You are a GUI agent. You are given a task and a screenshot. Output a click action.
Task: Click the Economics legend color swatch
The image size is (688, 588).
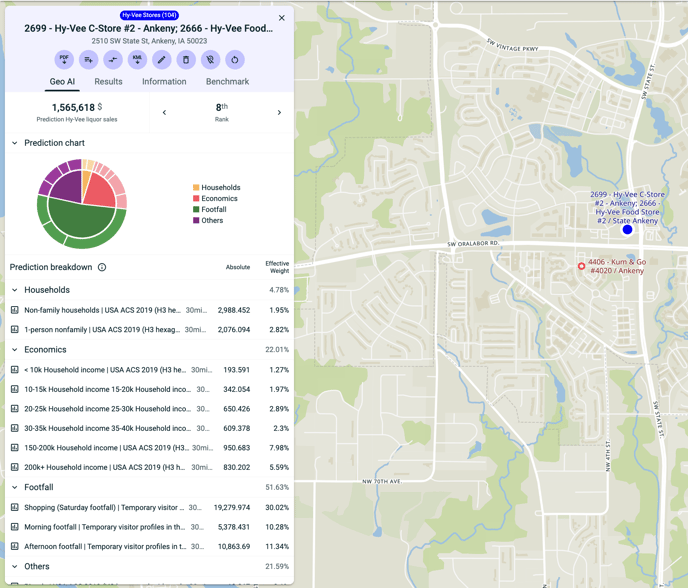click(196, 198)
